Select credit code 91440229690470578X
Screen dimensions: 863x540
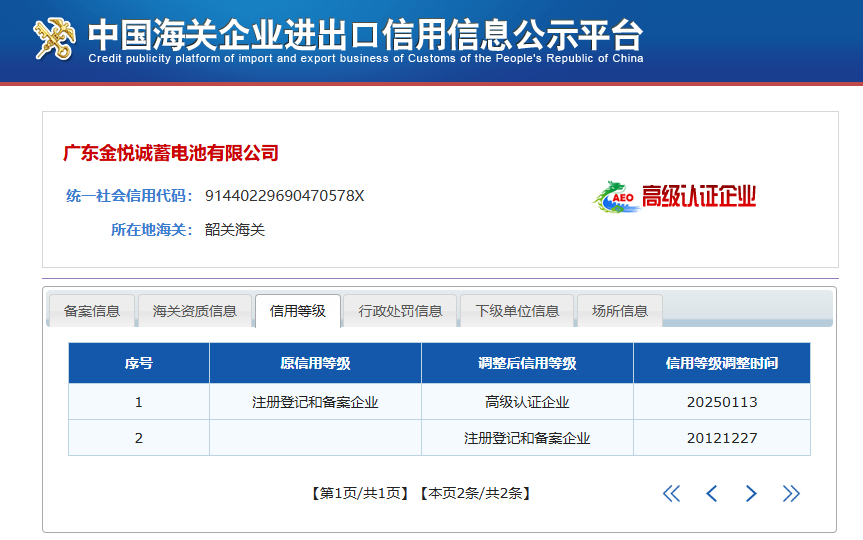click(x=285, y=196)
